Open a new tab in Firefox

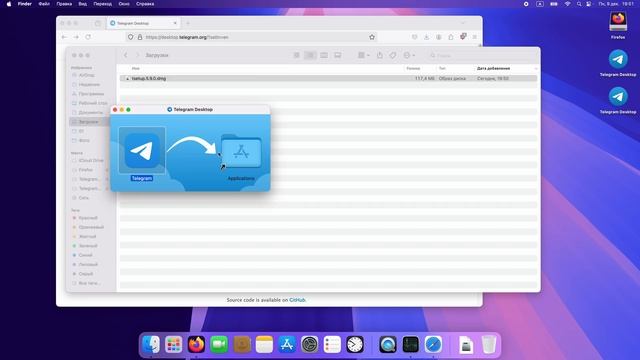point(188,23)
